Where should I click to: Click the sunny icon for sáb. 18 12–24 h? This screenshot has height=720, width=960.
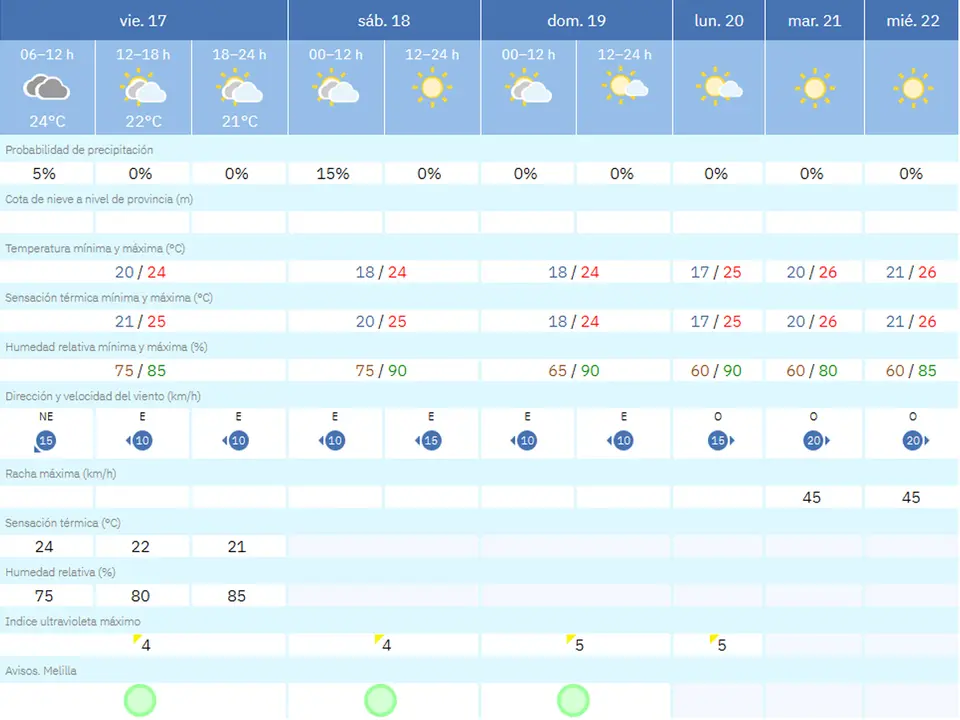tap(432, 88)
